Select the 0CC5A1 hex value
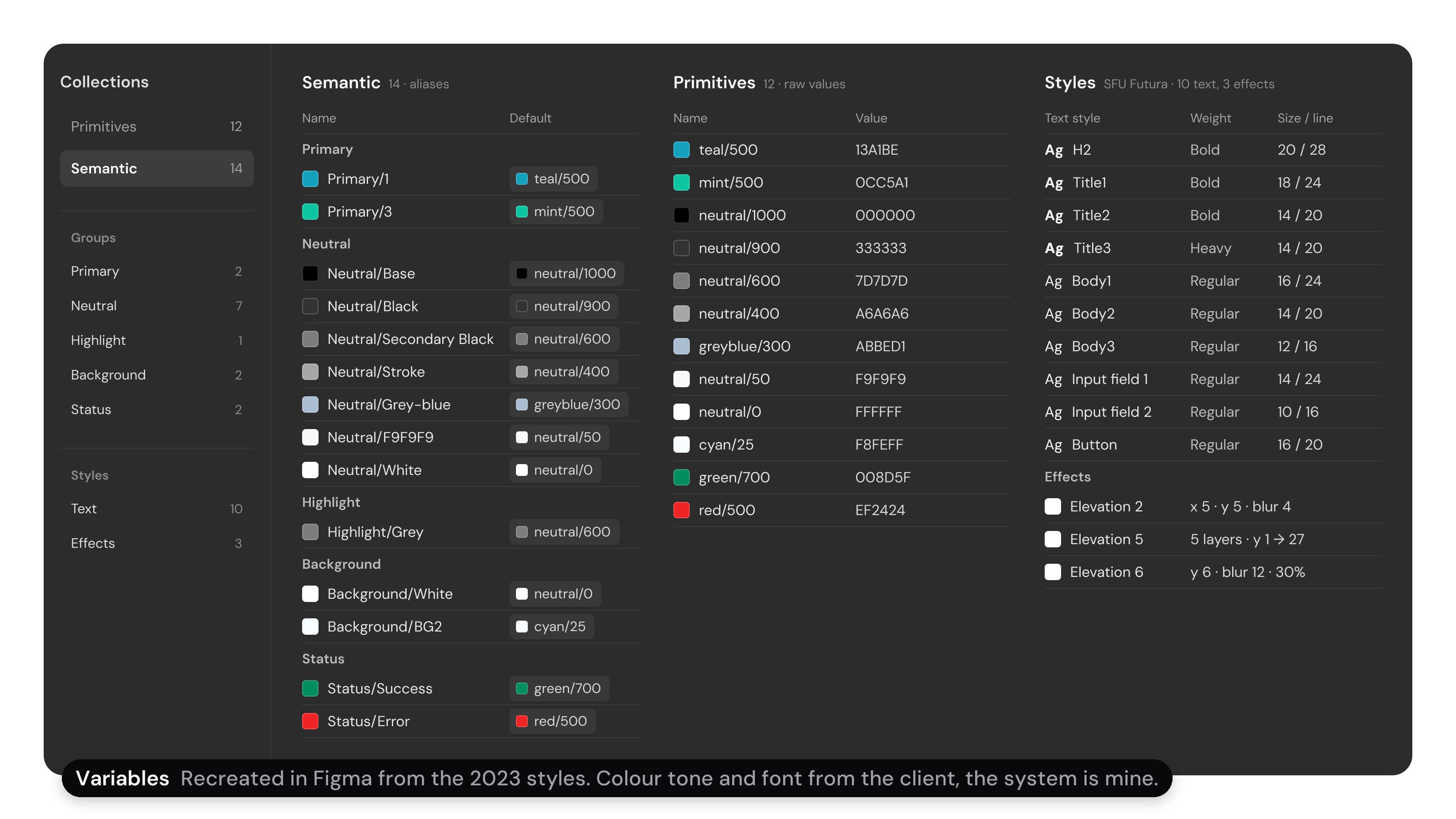Screen dimensions: 1456x819 coord(882,182)
